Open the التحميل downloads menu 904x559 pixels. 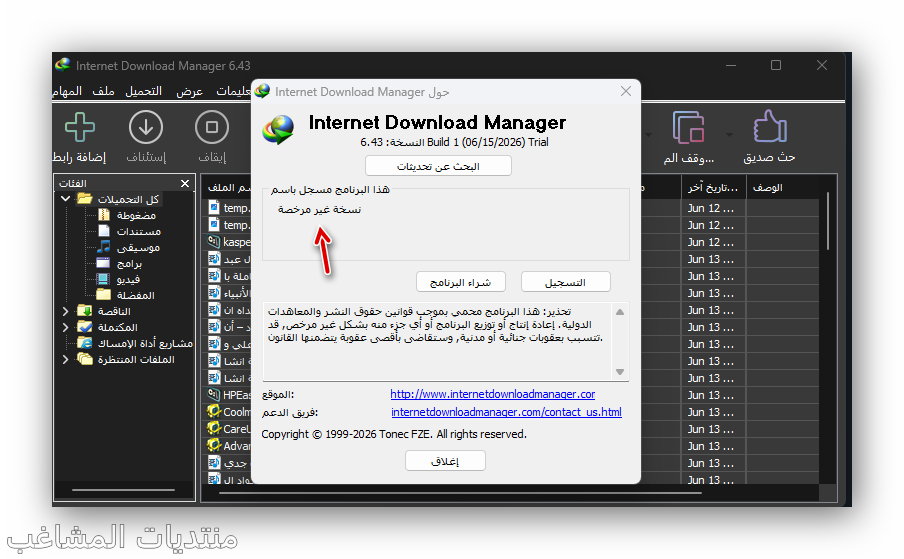(x=144, y=91)
